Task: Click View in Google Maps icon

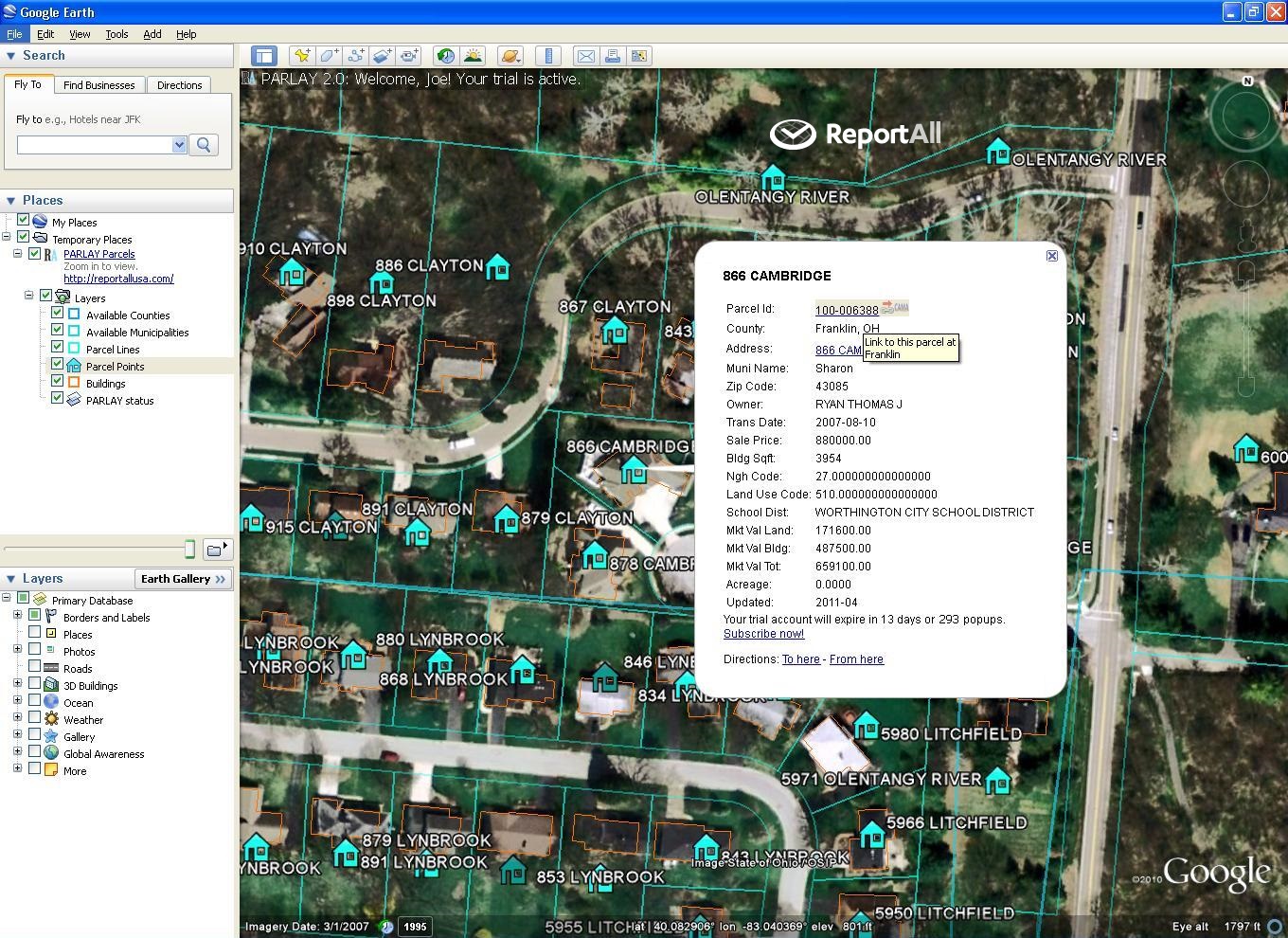Action: (639, 56)
